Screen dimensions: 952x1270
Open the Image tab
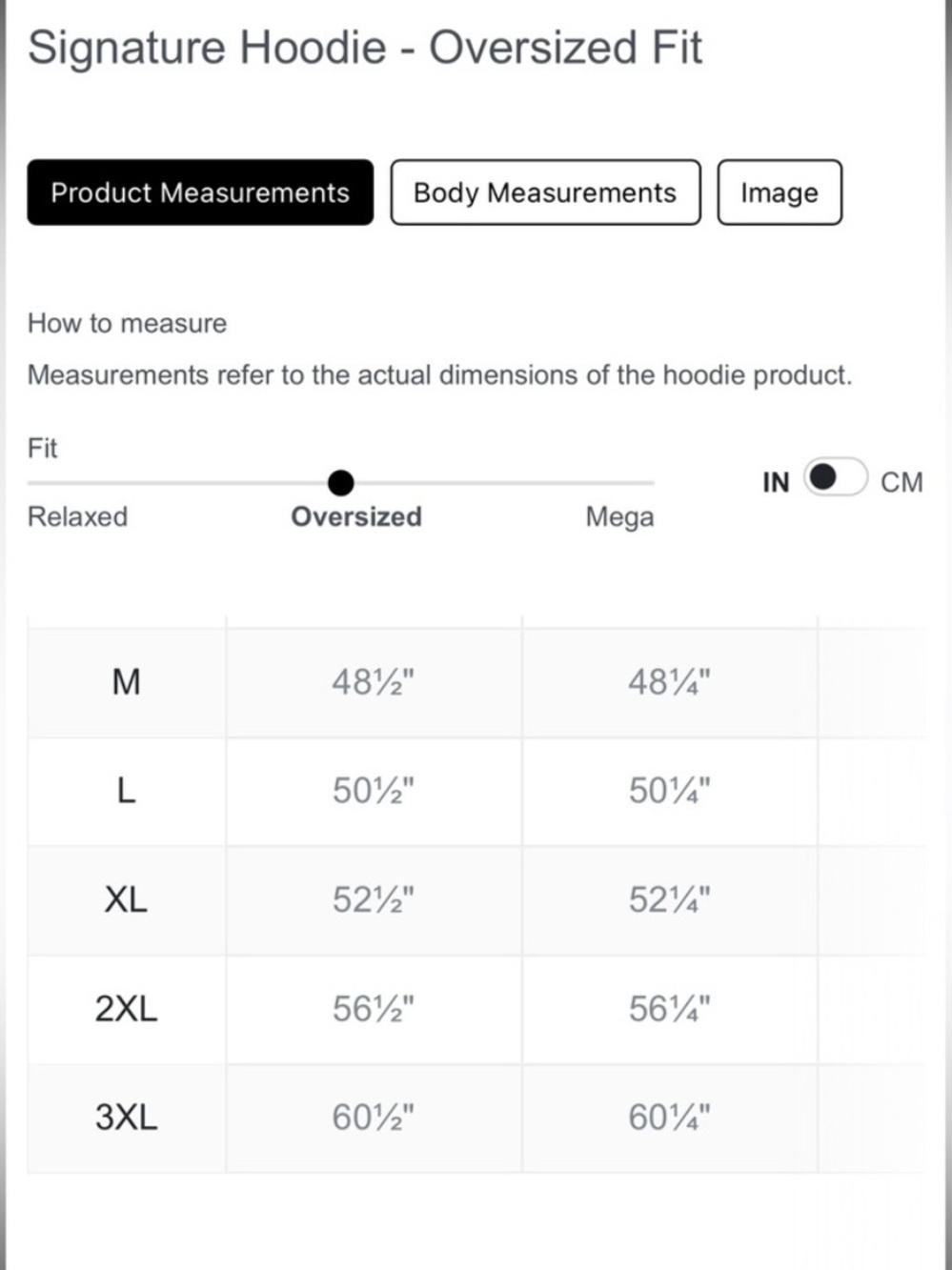(x=780, y=192)
